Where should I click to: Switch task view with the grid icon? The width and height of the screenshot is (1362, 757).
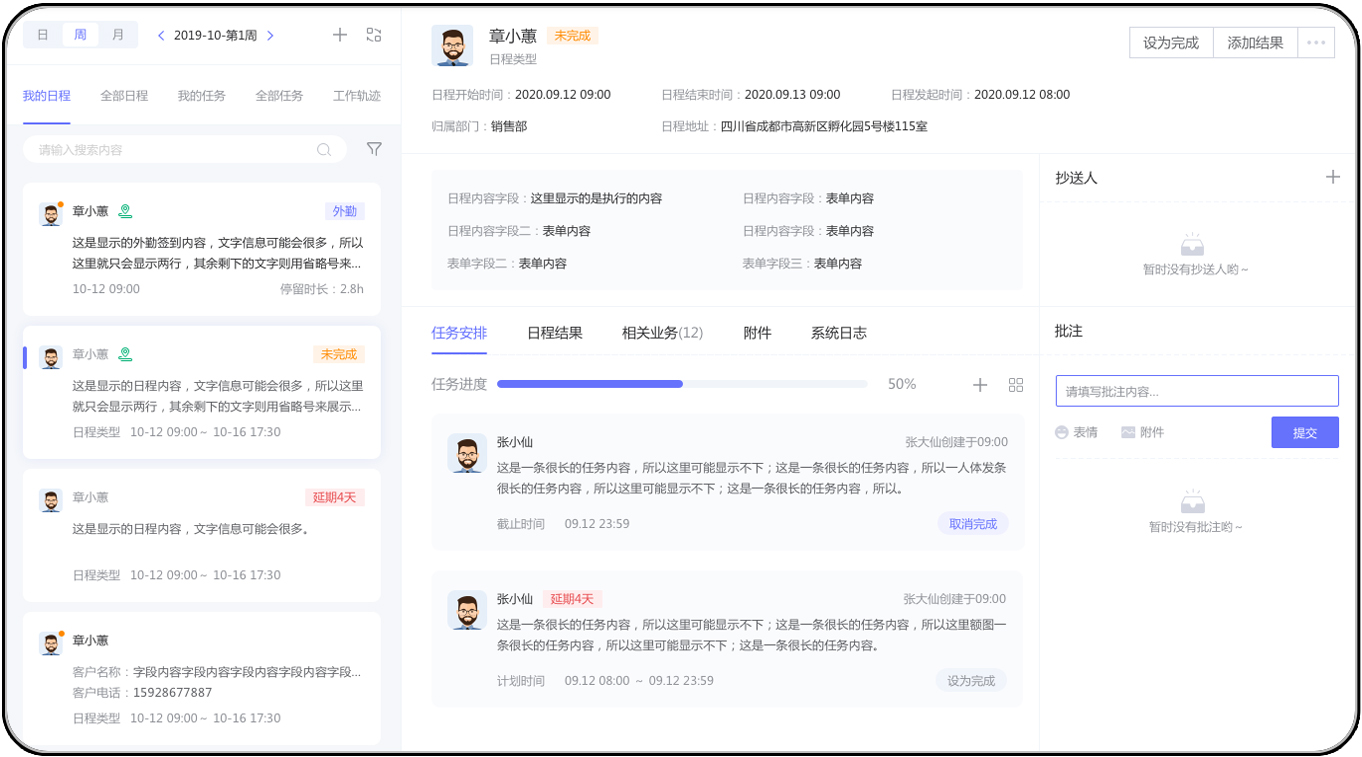tap(1016, 385)
